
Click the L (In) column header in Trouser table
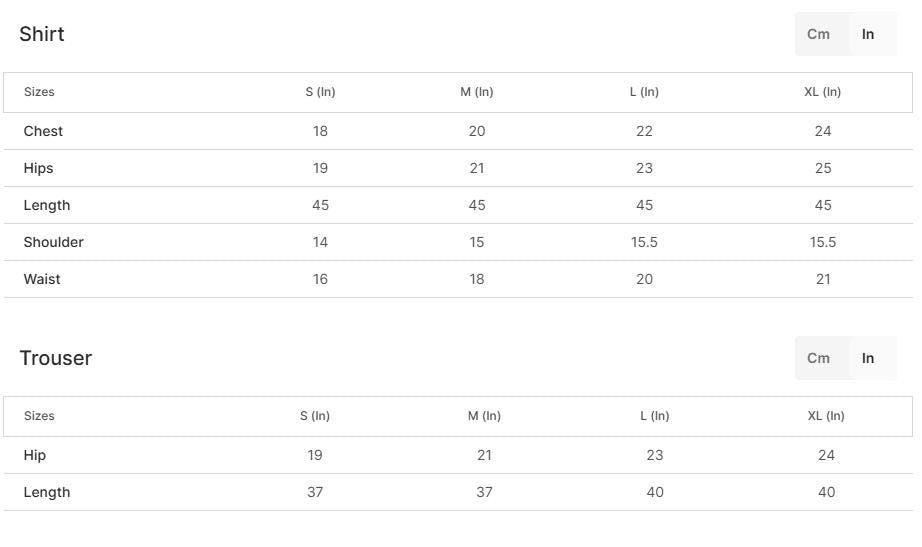click(655, 416)
